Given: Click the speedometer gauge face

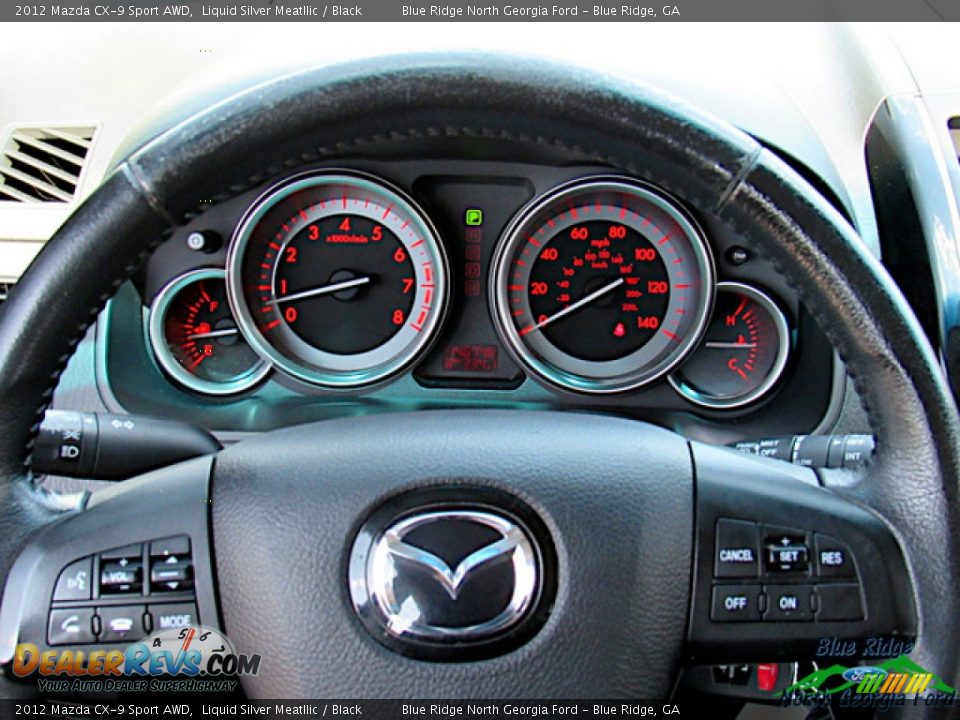Looking at the screenshot, I should pyautogui.click(x=602, y=284).
